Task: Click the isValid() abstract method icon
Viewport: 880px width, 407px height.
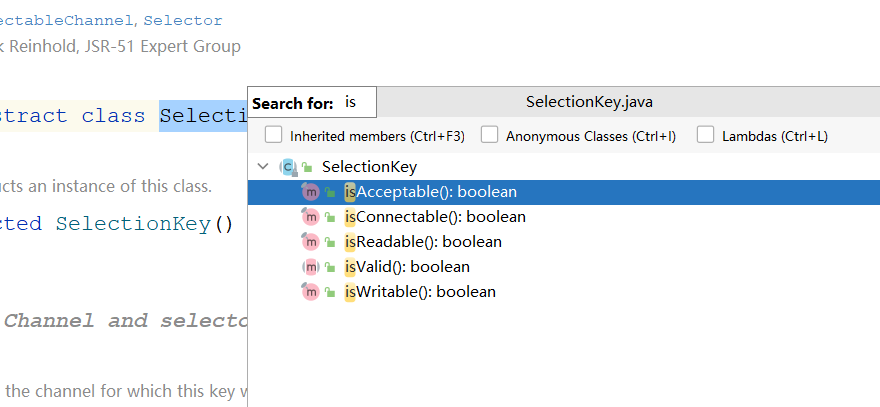Action: pos(310,267)
